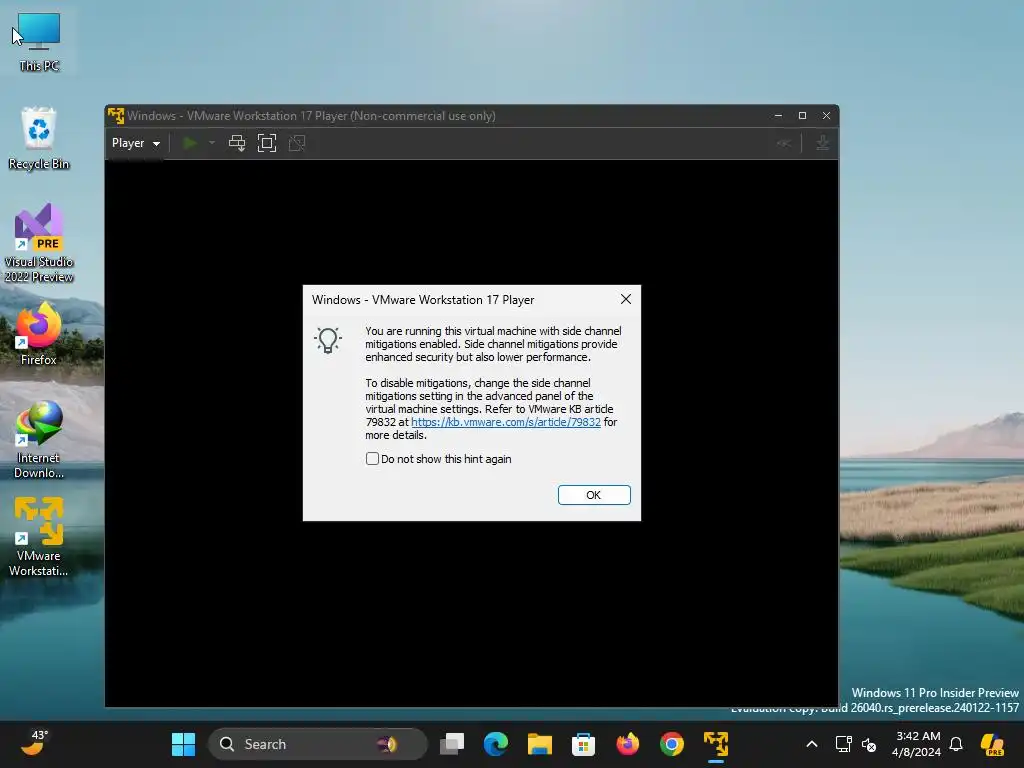Close the VMware Workstation Player window

pos(826,116)
